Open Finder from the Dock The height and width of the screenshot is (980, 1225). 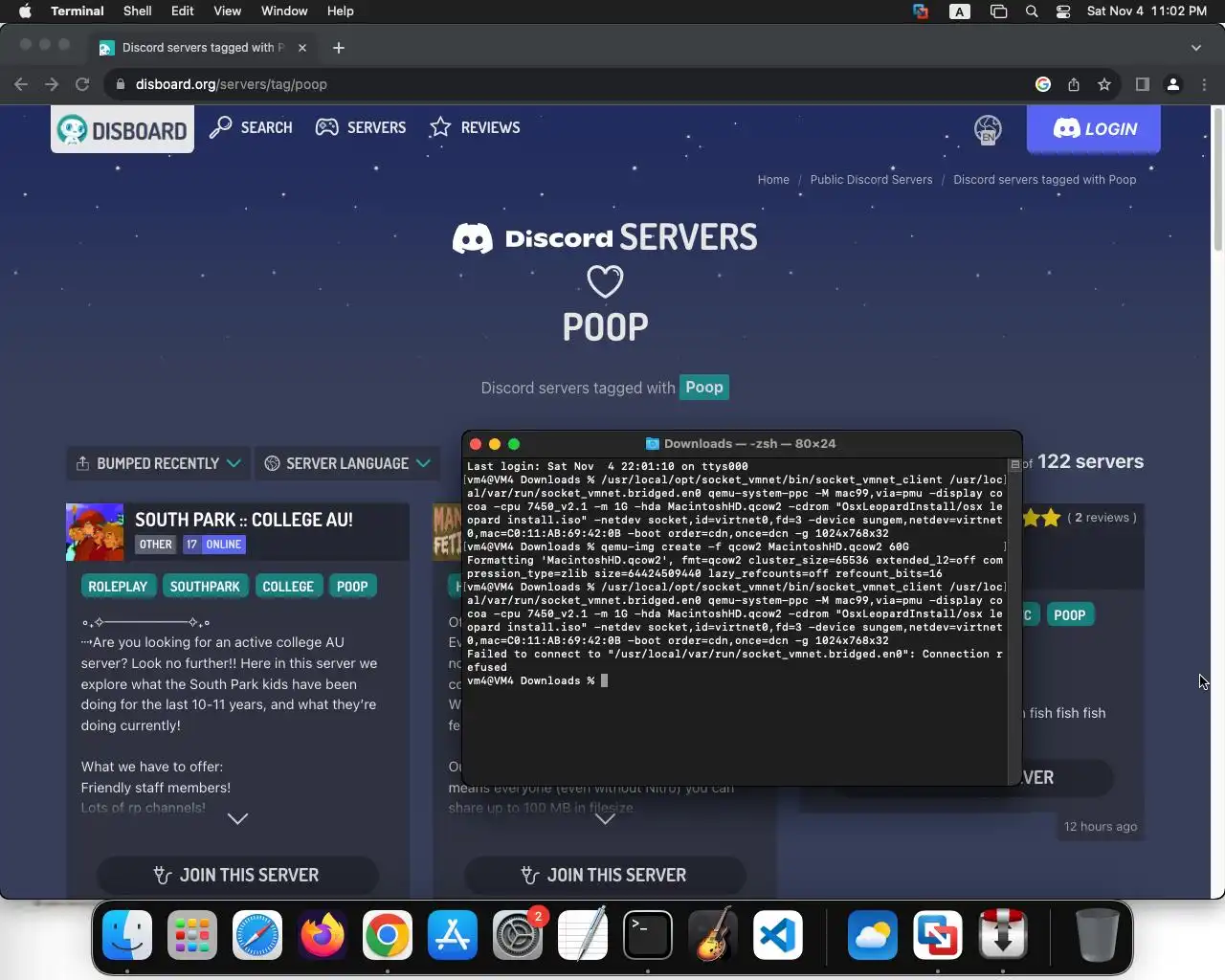click(127, 935)
